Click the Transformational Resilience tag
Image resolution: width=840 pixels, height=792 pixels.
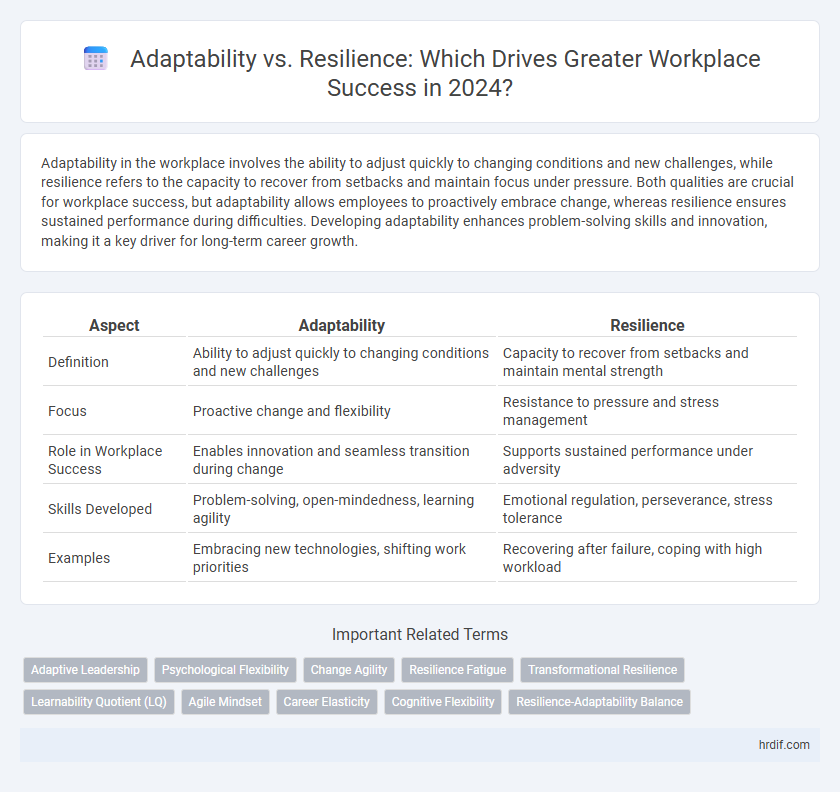click(x=602, y=670)
